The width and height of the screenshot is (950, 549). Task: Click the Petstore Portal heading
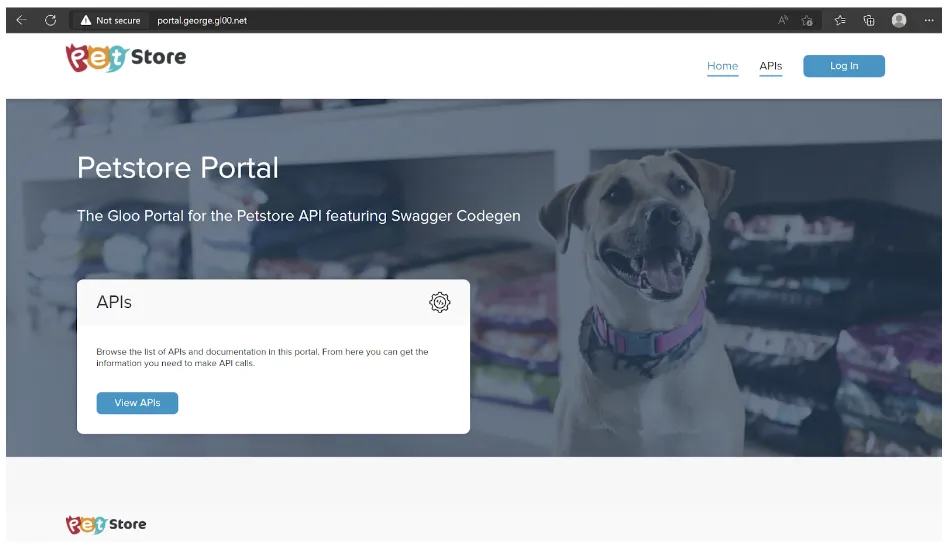(x=178, y=168)
